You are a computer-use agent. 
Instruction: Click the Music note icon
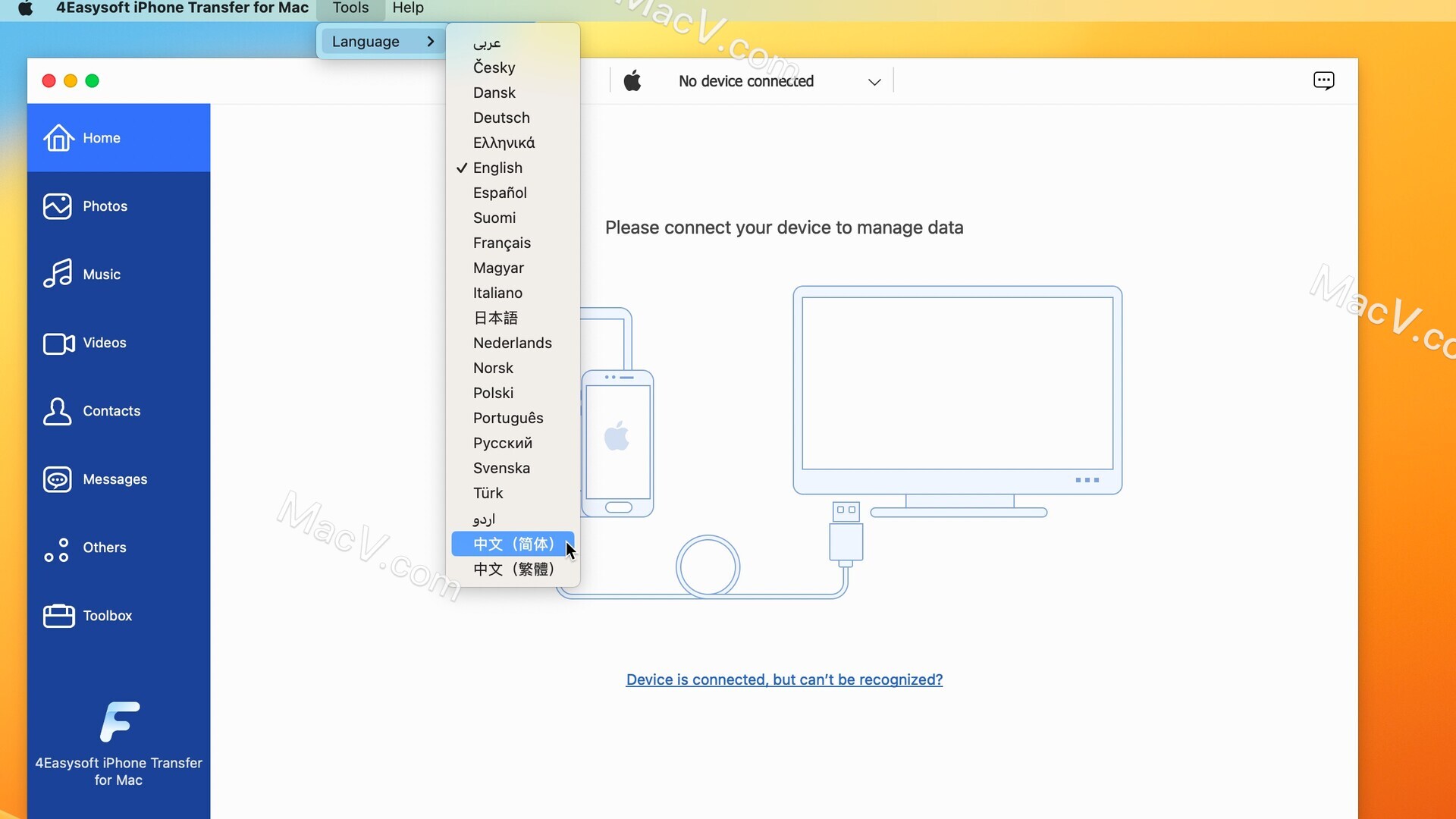[x=58, y=274]
